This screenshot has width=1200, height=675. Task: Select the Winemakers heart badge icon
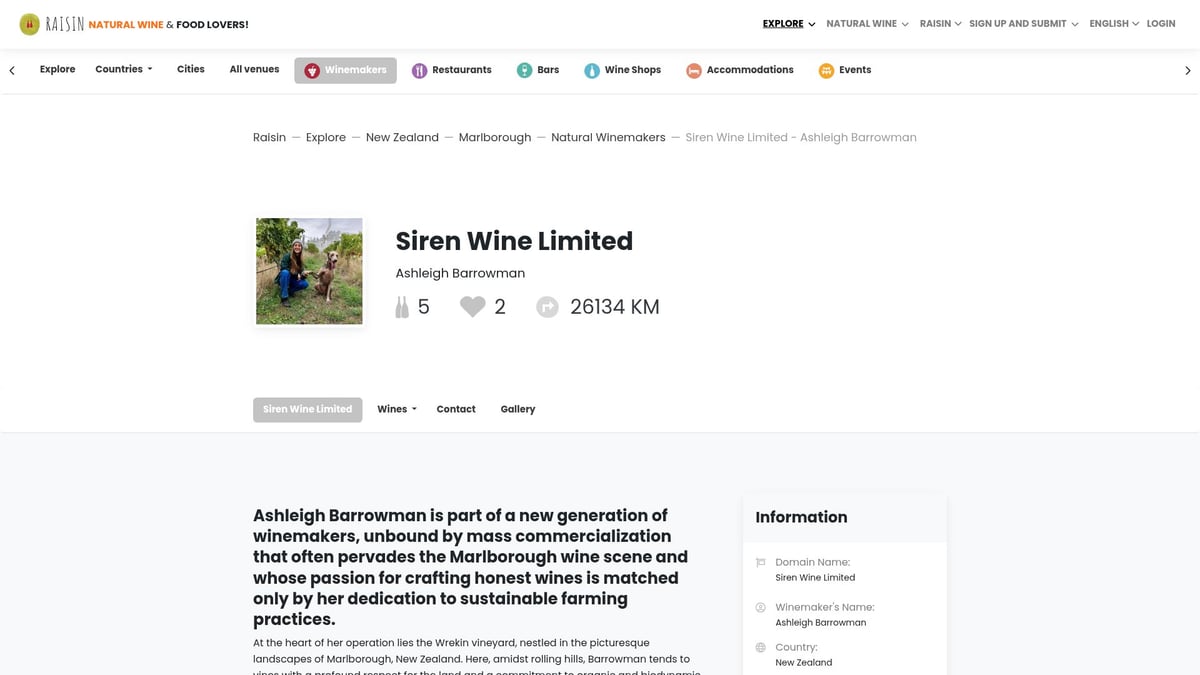[313, 70]
